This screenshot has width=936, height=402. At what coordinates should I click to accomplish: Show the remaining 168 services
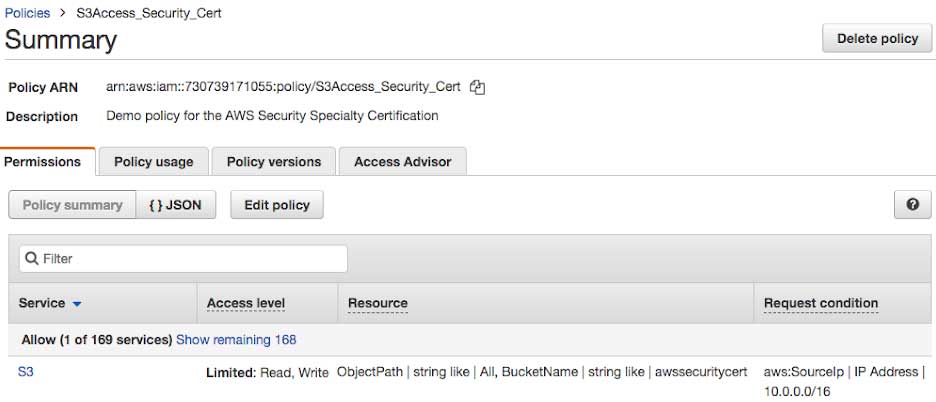pyautogui.click(x=236, y=340)
